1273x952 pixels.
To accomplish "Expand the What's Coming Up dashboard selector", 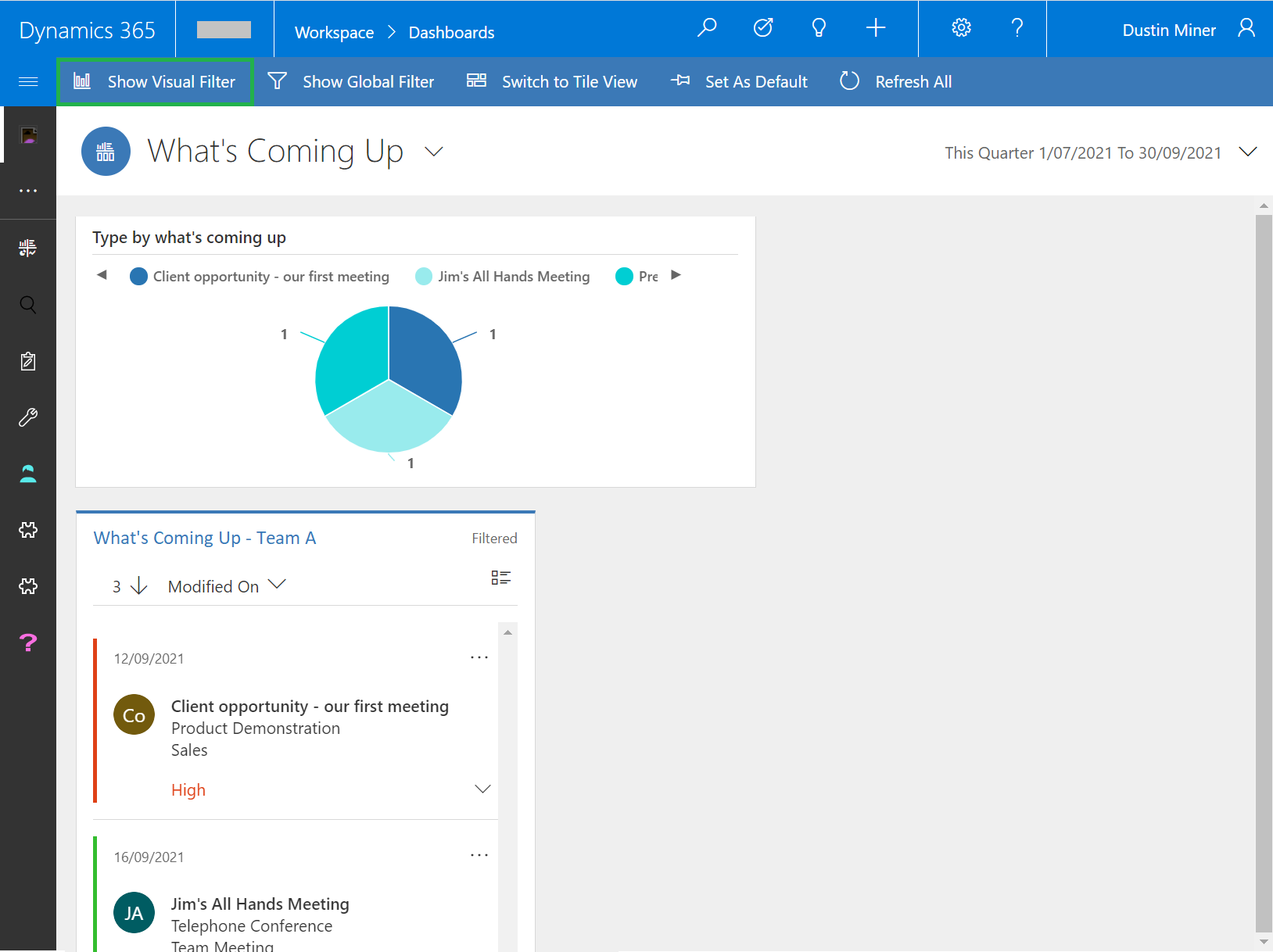I will pyautogui.click(x=434, y=152).
